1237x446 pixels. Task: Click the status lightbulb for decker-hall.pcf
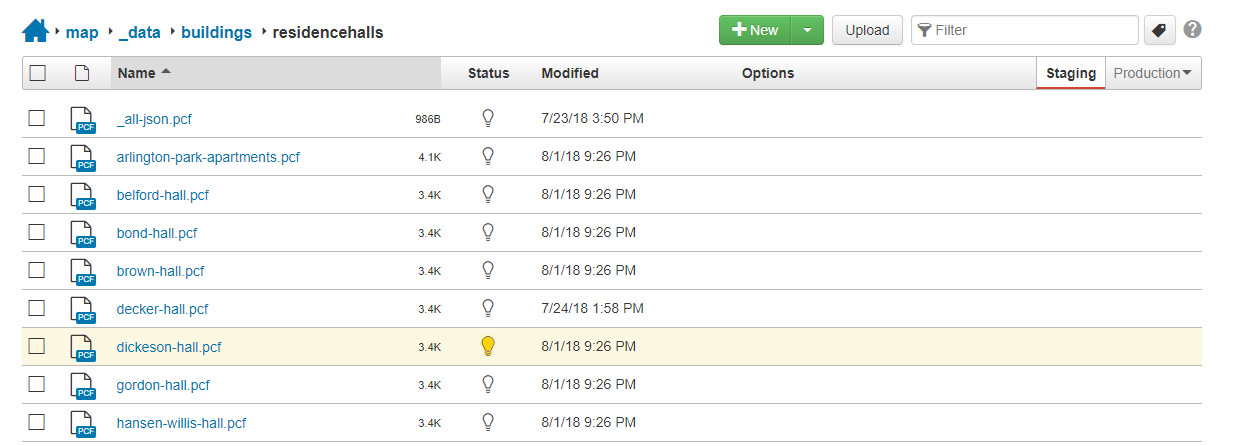click(x=488, y=308)
